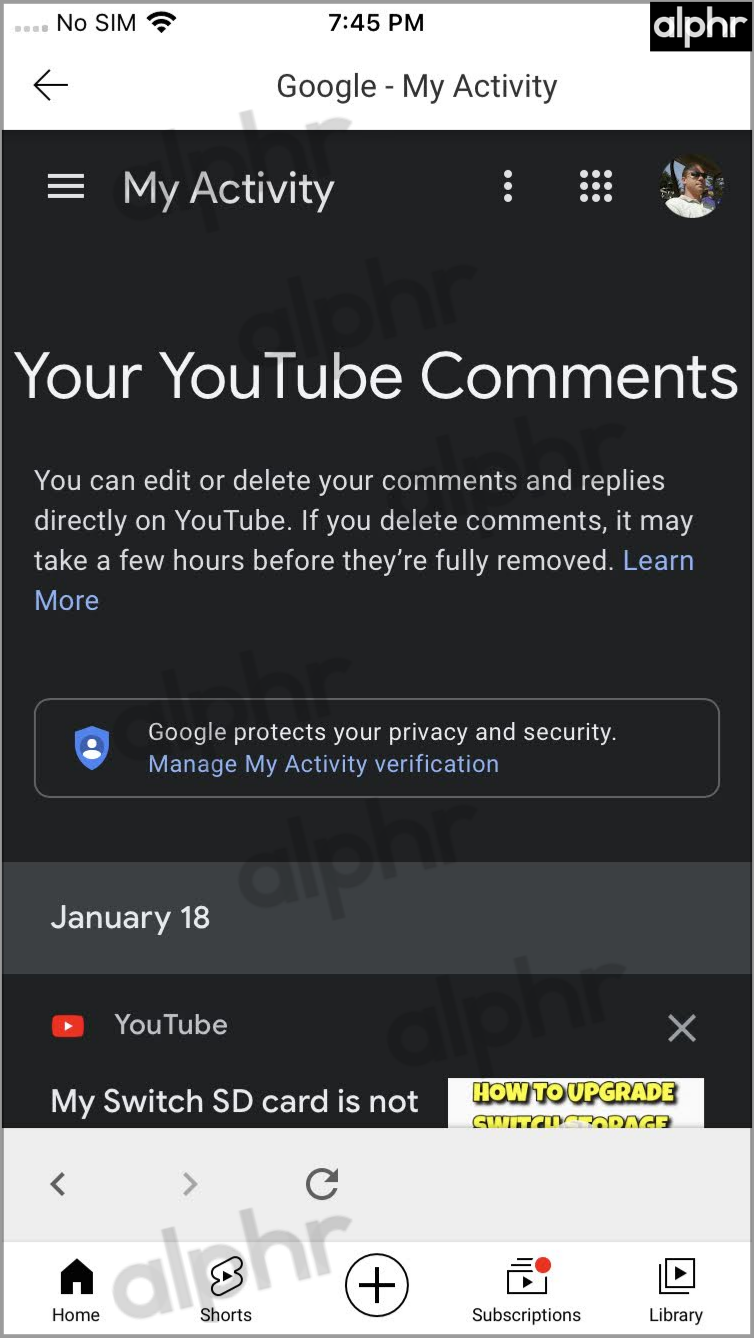754x1338 pixels.
Task: Click the red YouTube logo icon
Action: (x=68, y=1025)
